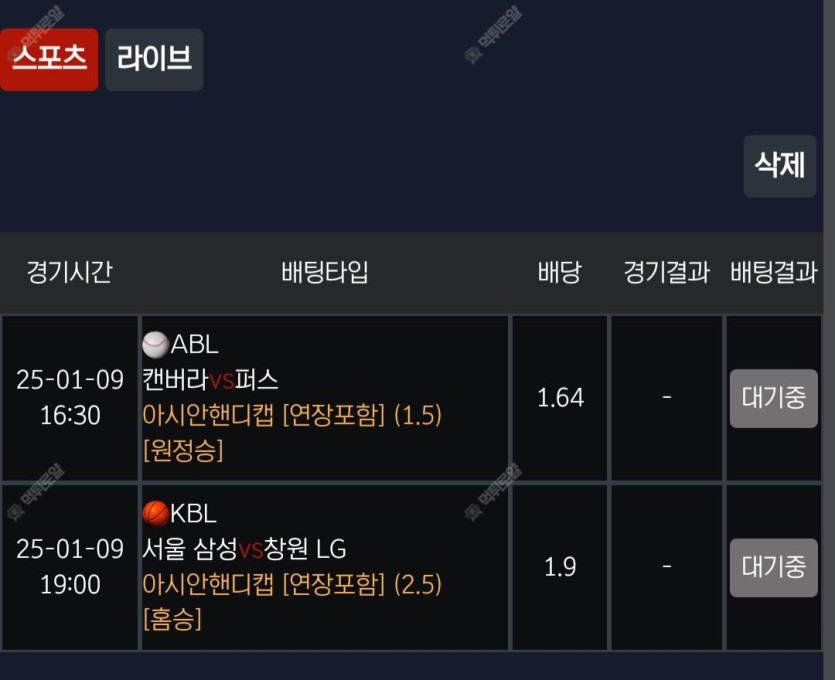Select the 배팅타입 column header
Screen dimensions: 835x680
(x=325, y=273)
